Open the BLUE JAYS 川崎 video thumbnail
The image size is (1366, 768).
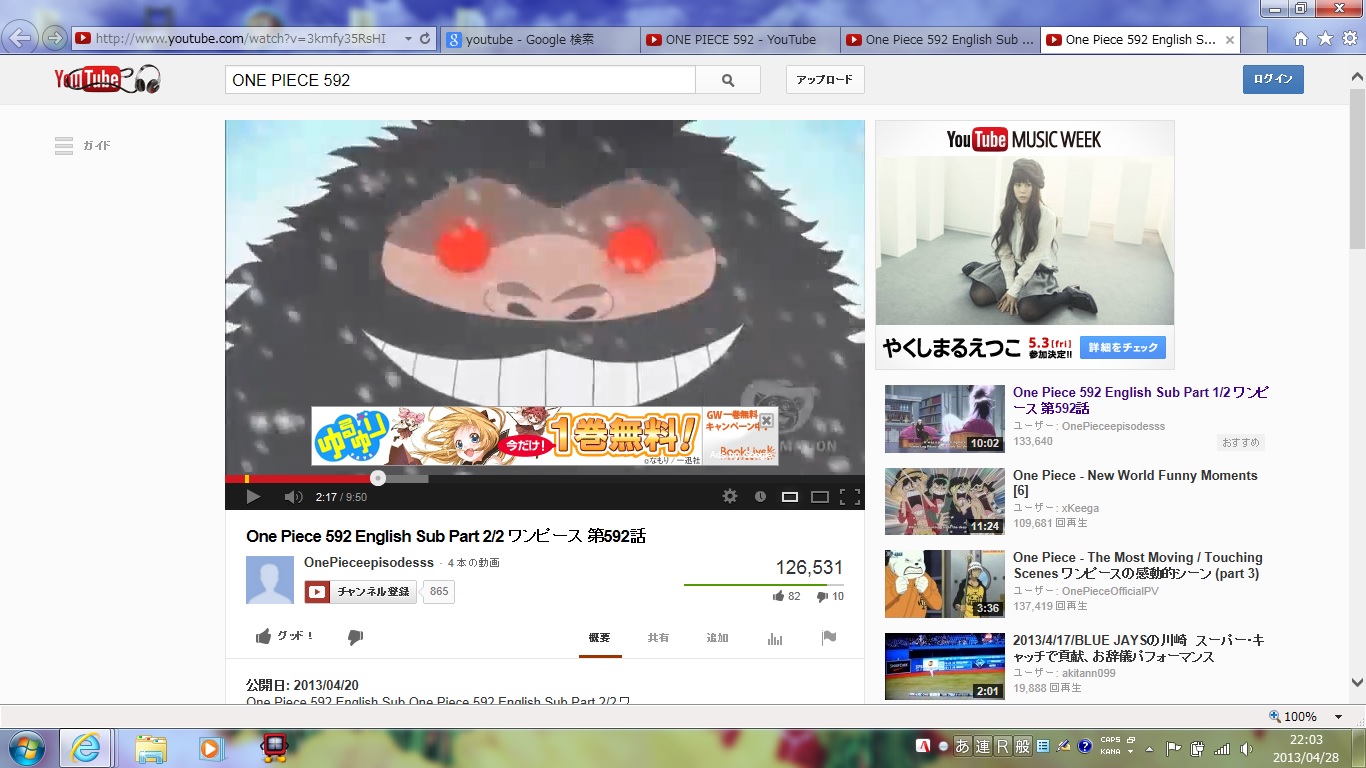click(x=945, y=666)
